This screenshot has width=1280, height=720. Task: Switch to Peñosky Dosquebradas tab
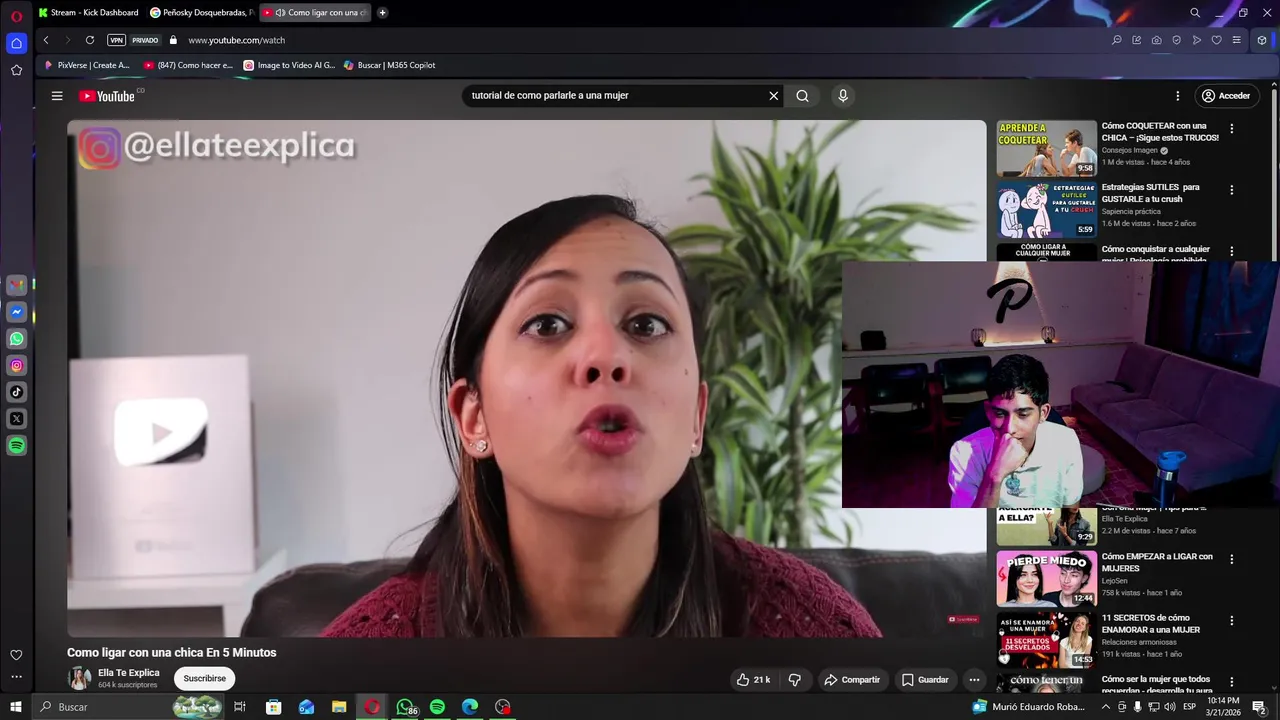(x=201, y=13)
